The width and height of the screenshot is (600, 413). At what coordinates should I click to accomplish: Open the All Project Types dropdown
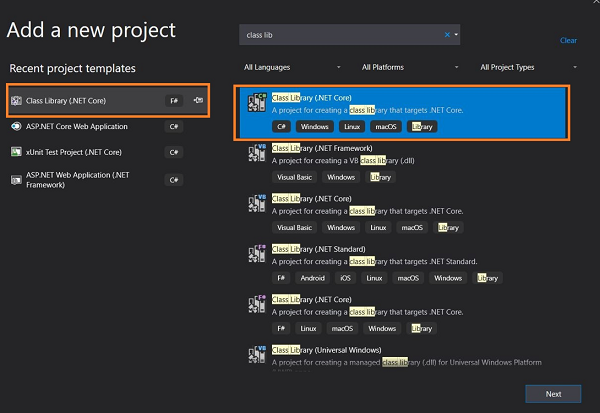coord(528,67)
